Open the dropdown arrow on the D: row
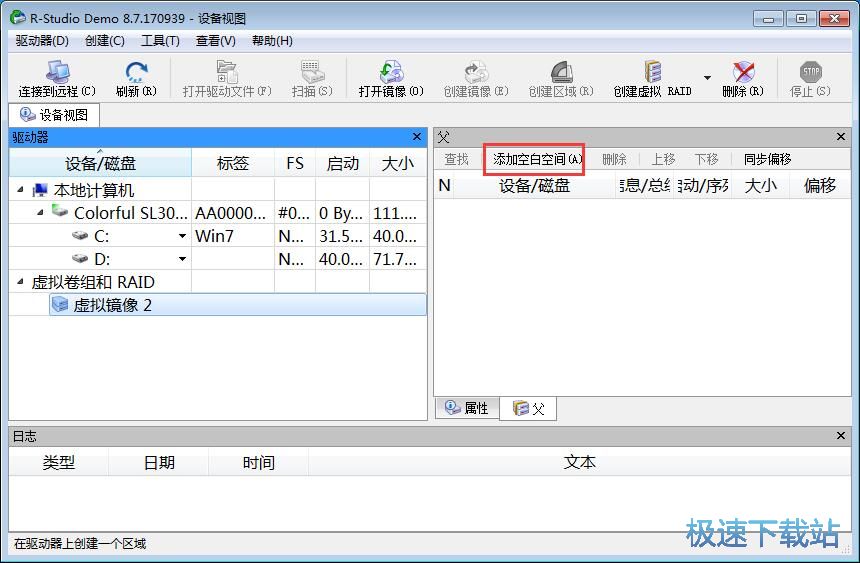 182,259
